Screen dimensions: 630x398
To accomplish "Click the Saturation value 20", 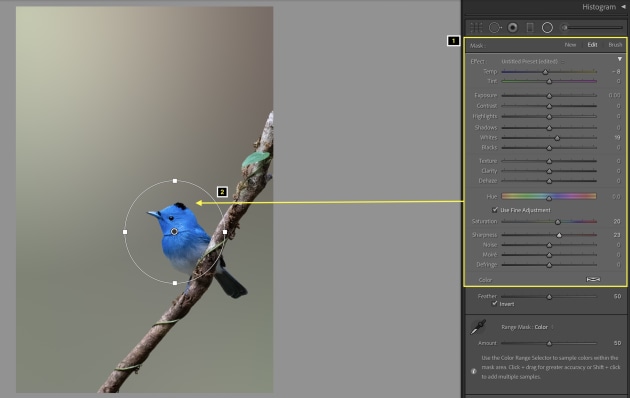I will 617,221.
